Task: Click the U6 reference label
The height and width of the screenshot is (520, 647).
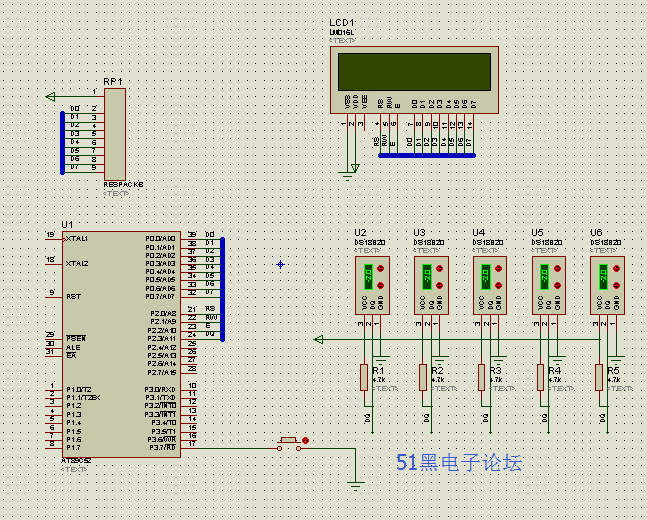Action: point(596,232)
